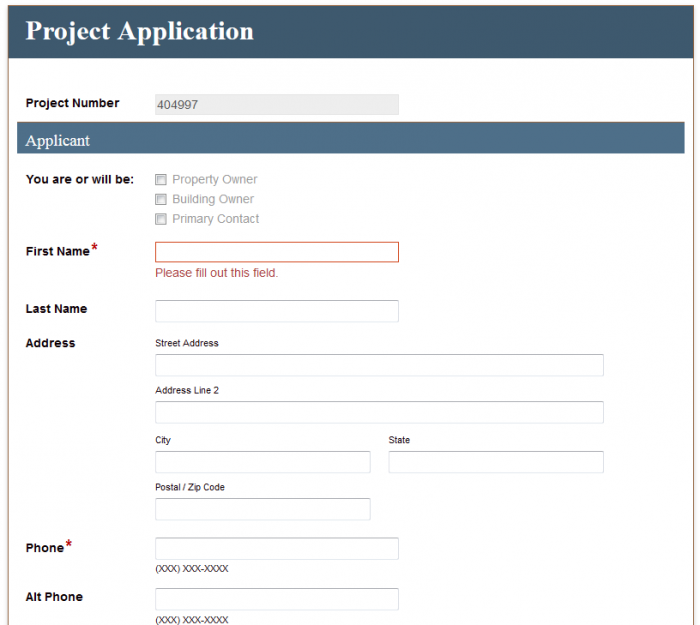This screenshot has height=625, width=700.
Task: Check the Building Owner checkbox
Action: tap(161, 199)
